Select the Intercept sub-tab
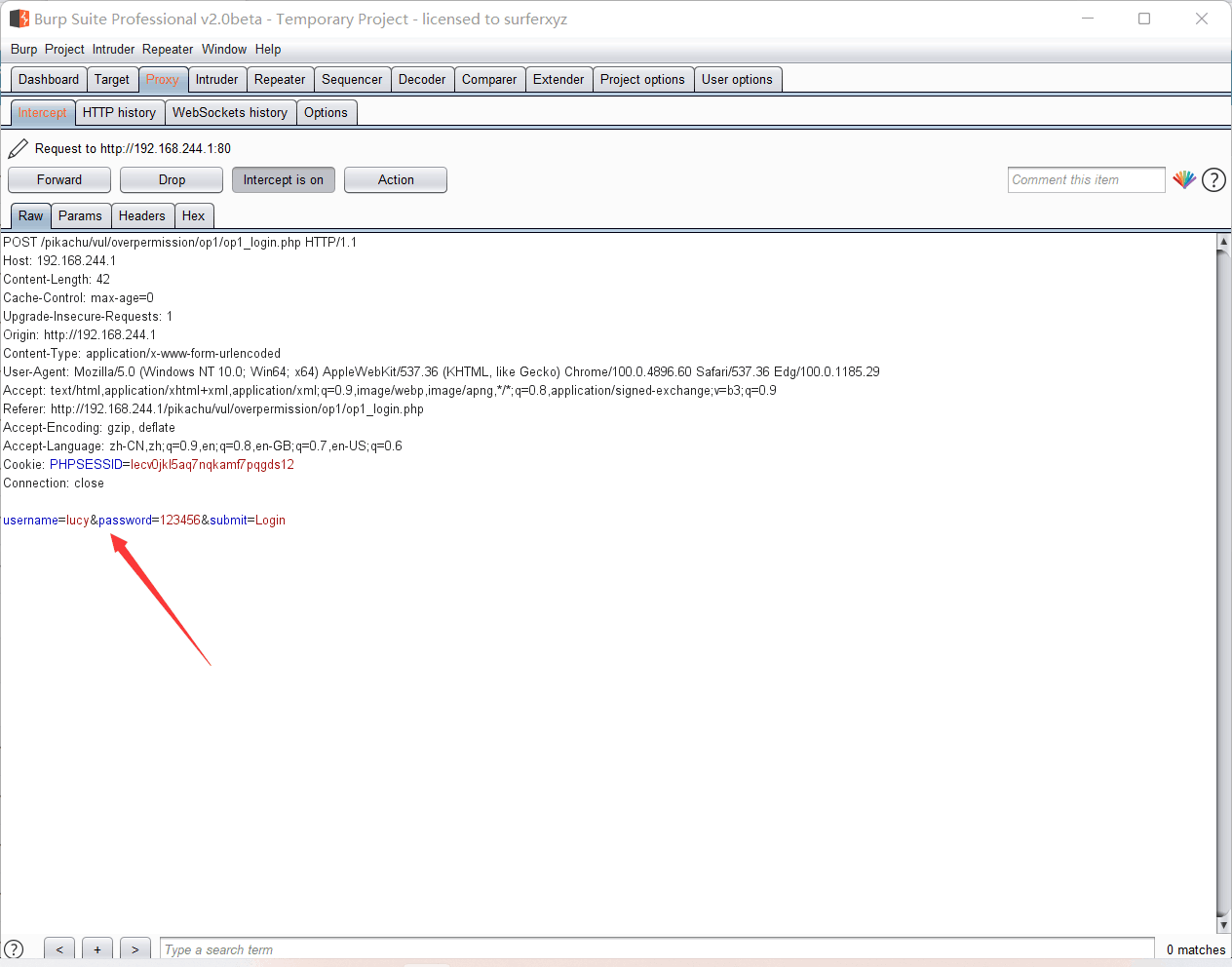1232x967 pixels. click(x=42, y=113)
